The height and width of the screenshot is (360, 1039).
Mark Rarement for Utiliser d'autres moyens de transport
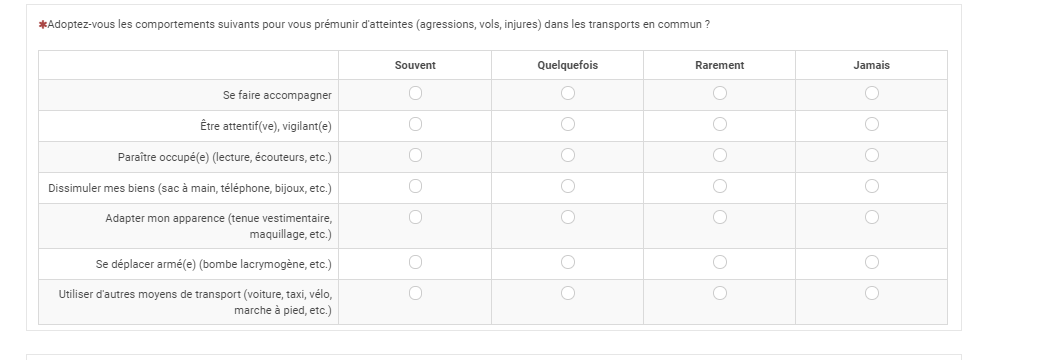pyautogui.click(x=720, y=293)
